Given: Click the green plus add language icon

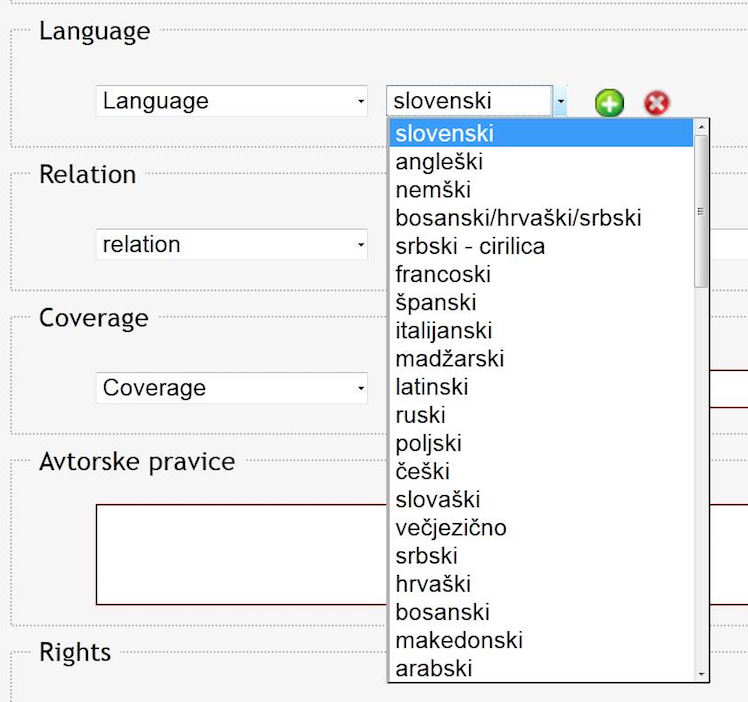Looking at the screenshot, I should click(x=609, y=102).
